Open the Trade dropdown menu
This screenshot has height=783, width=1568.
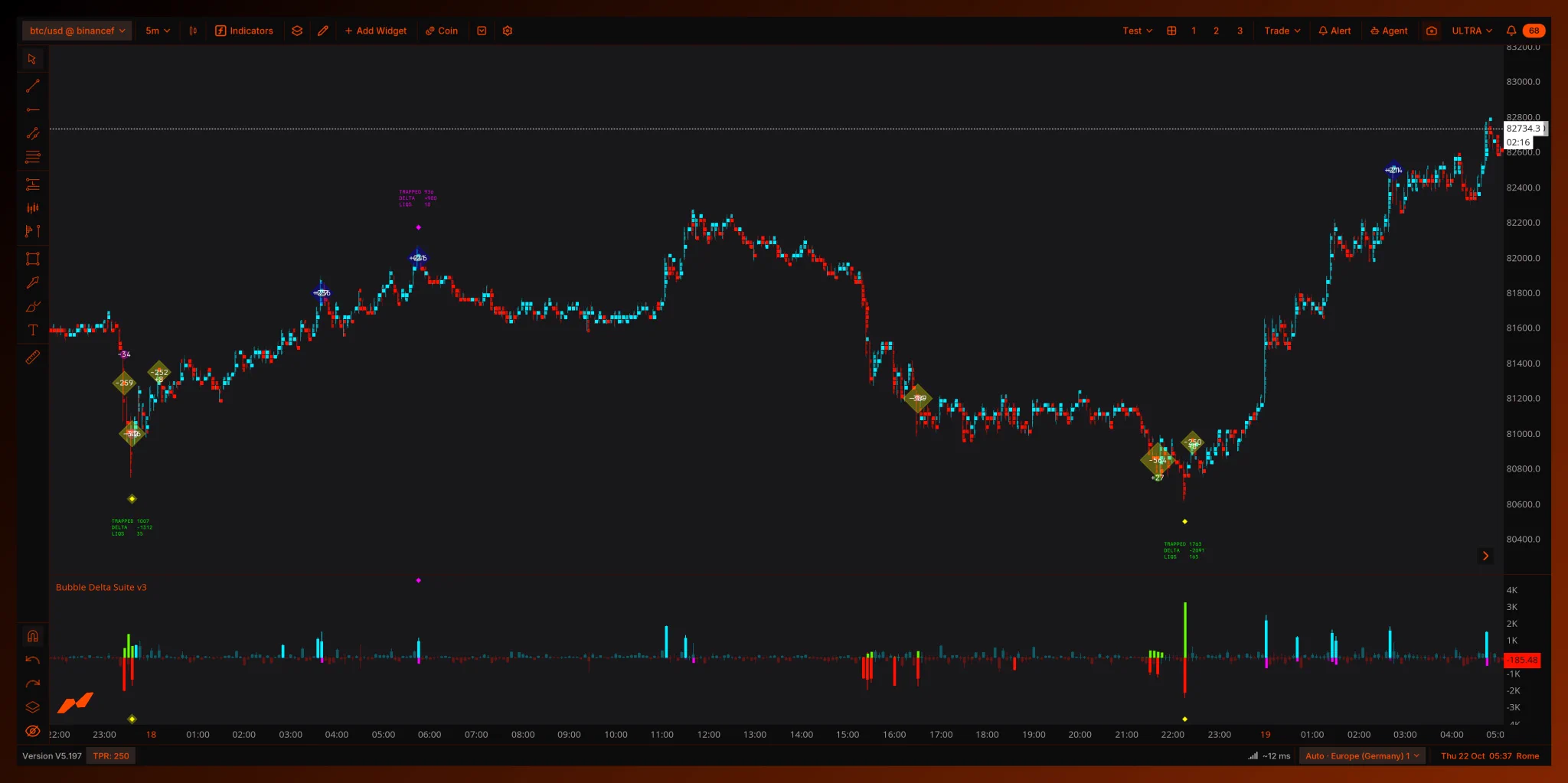coord(1282,31)
